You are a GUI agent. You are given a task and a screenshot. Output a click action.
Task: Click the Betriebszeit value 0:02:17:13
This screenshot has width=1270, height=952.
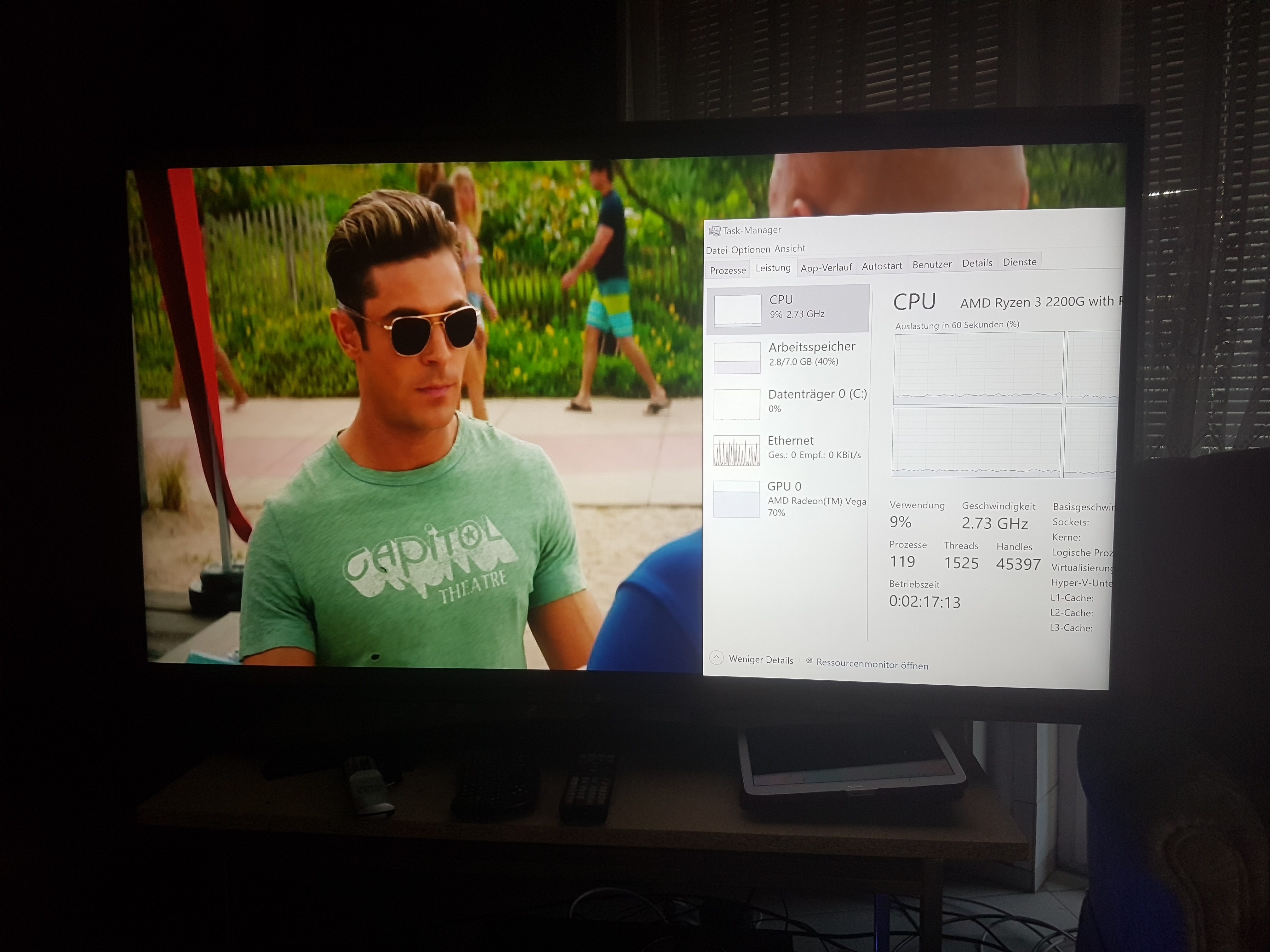924,602
